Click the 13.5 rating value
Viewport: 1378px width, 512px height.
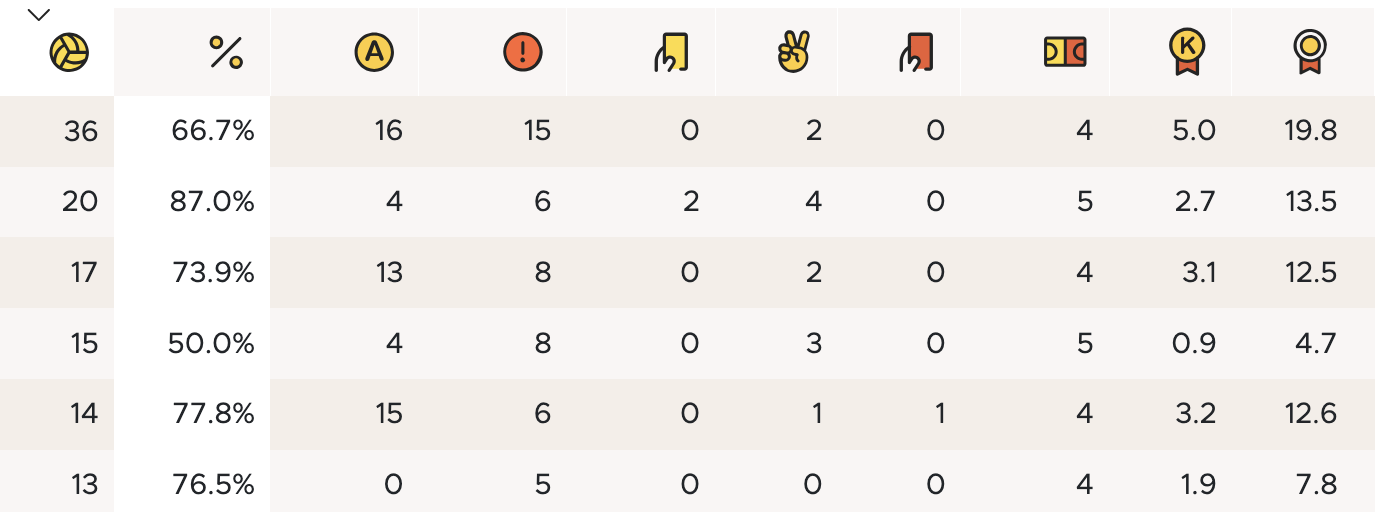[1311, 202]
